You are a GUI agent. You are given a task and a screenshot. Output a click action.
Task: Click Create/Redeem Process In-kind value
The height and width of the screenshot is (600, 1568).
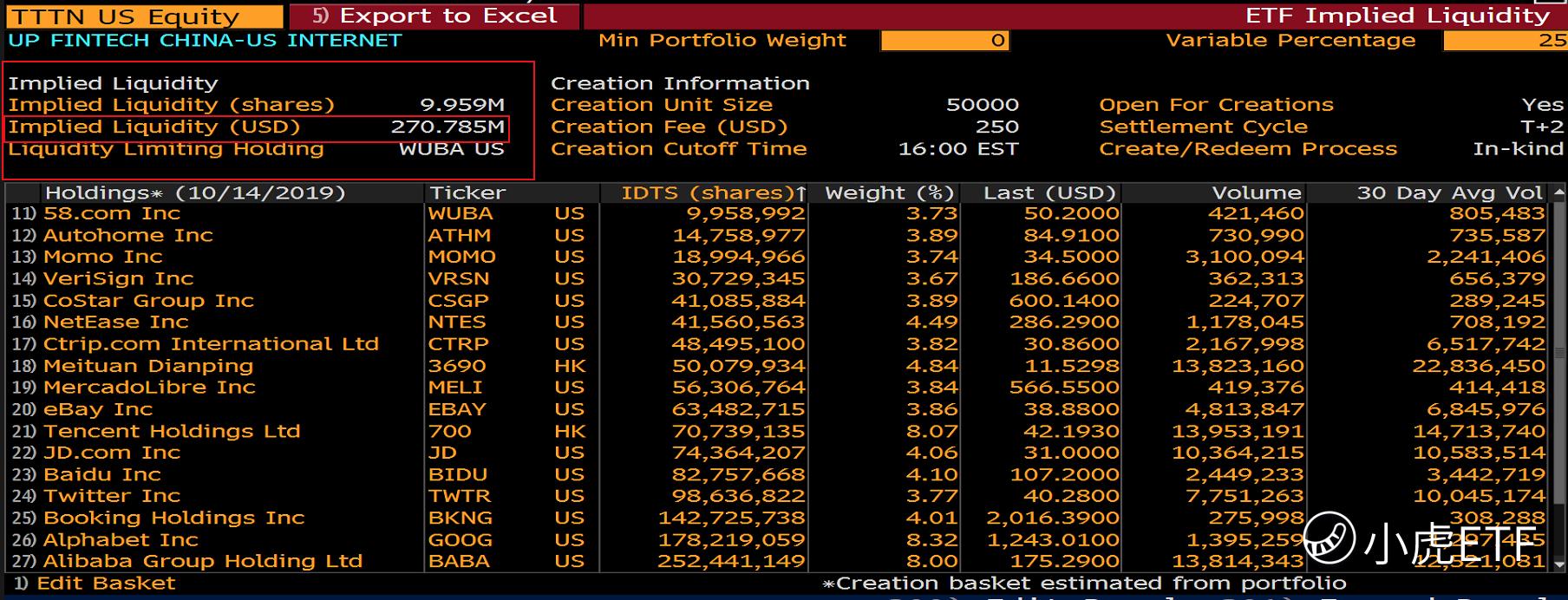[1518, 149]
